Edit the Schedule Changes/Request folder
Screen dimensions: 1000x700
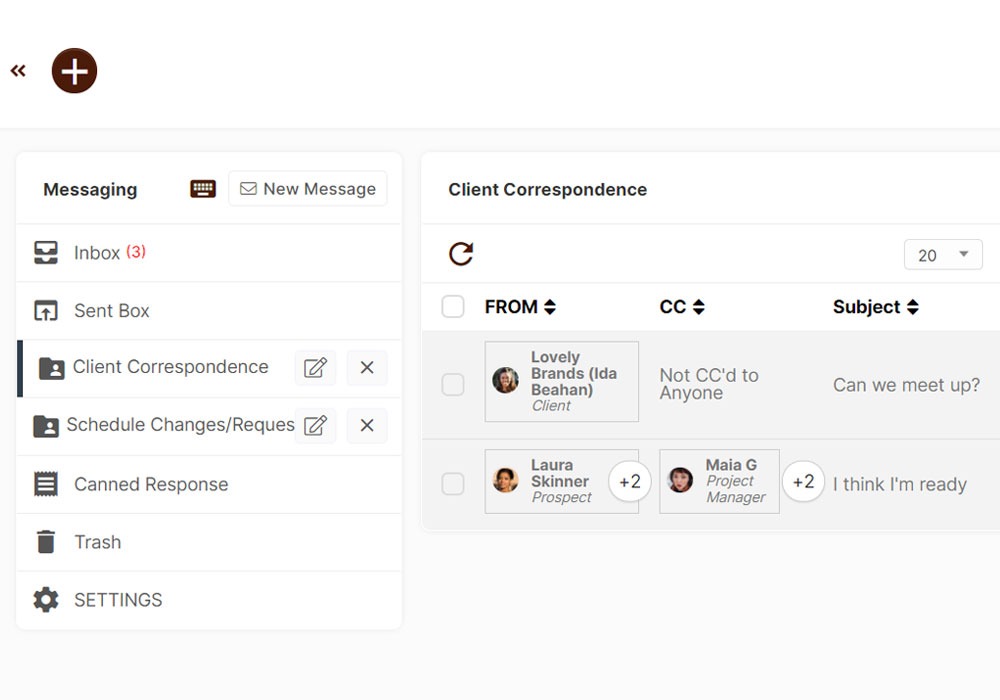point(314,425)
